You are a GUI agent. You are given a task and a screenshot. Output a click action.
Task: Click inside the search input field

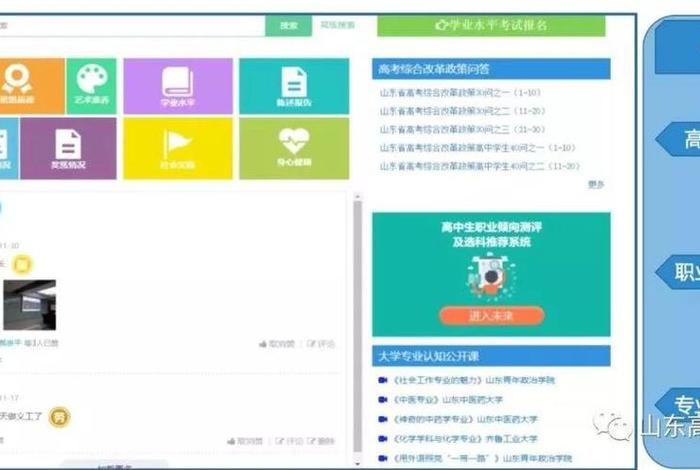point(132,26)
